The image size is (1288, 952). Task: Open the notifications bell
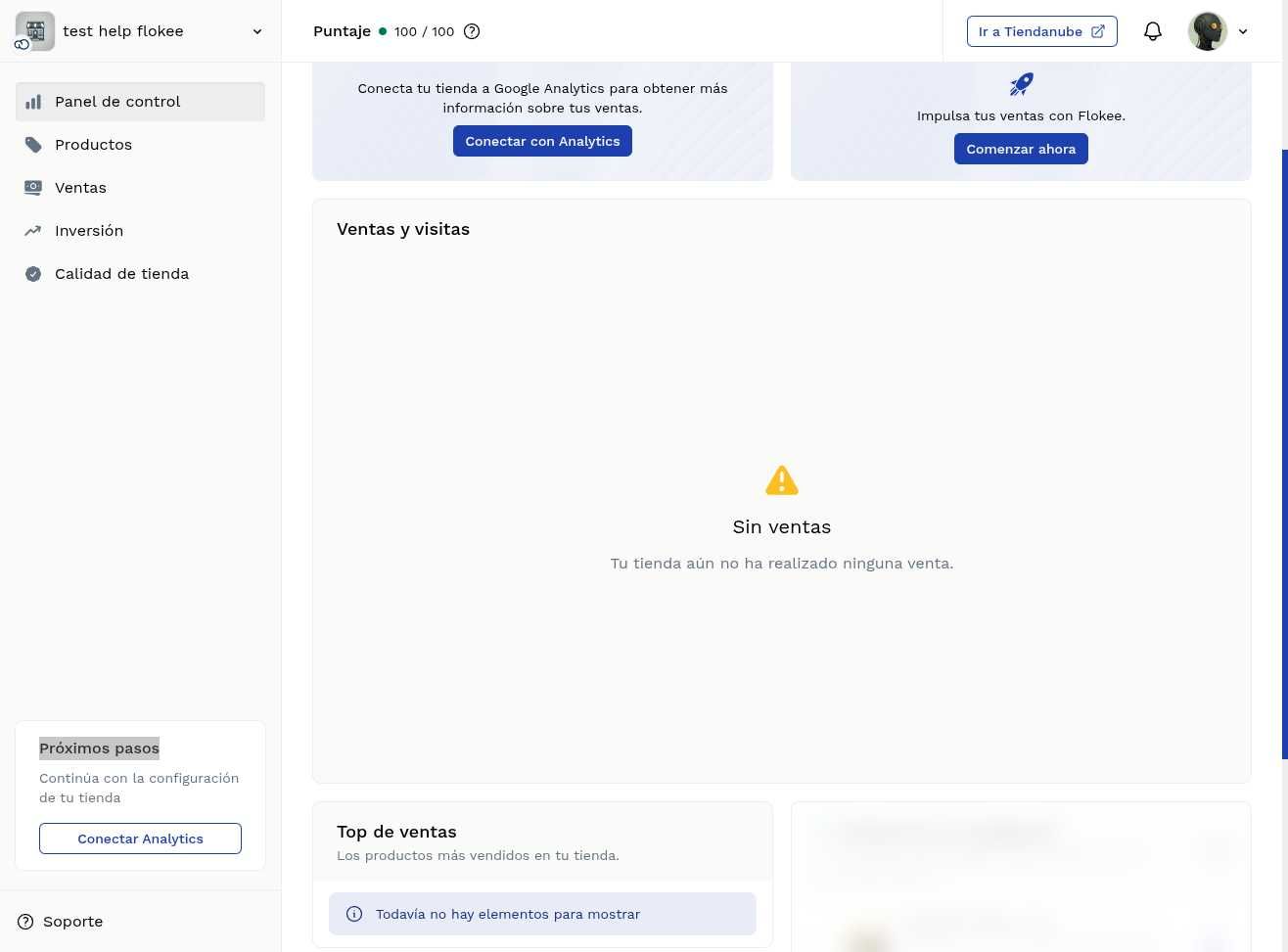(x=1153, y=31)
